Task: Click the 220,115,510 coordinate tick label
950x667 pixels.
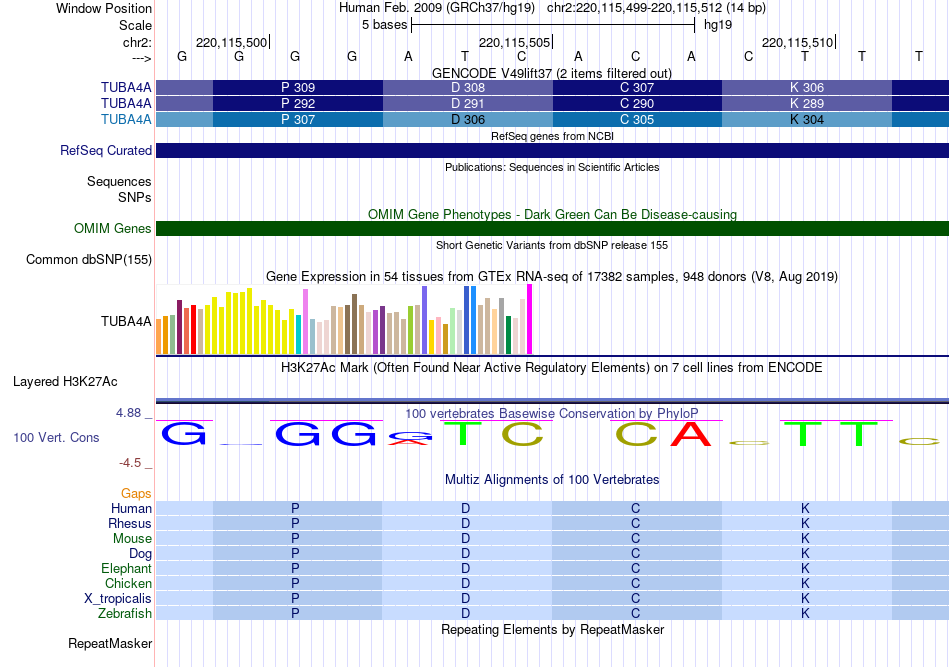Action: coord(797,42)
